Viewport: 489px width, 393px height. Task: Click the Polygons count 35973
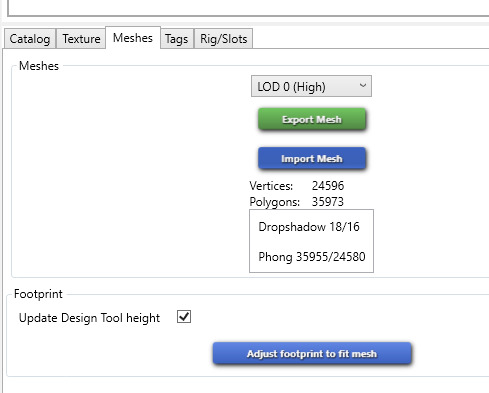327,202
